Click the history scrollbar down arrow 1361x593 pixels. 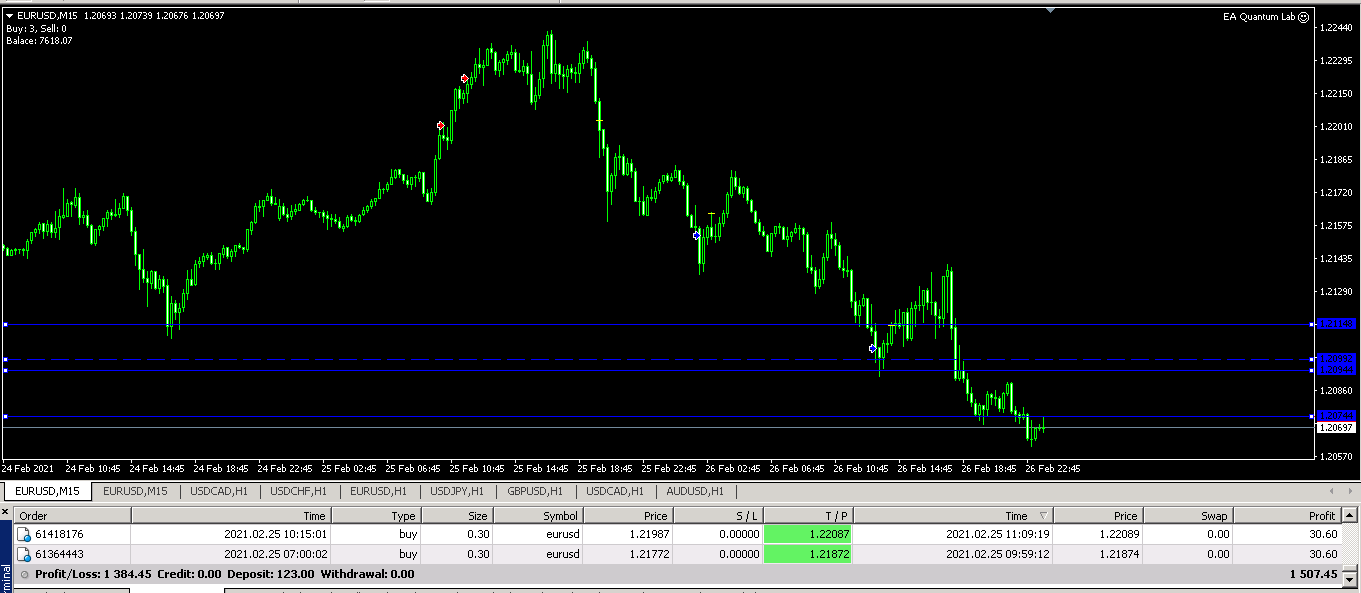1352,578
